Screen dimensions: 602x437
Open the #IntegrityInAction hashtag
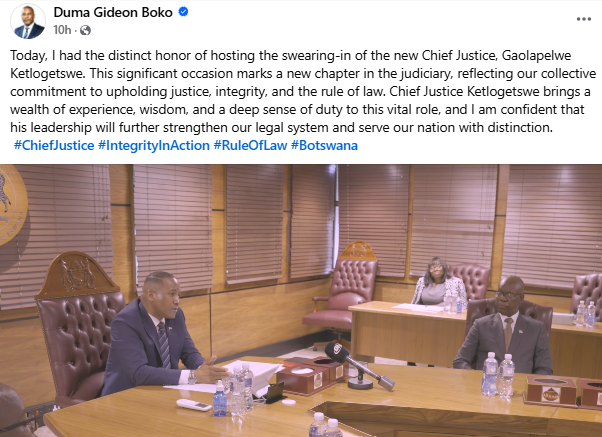(x=154, y=146)
